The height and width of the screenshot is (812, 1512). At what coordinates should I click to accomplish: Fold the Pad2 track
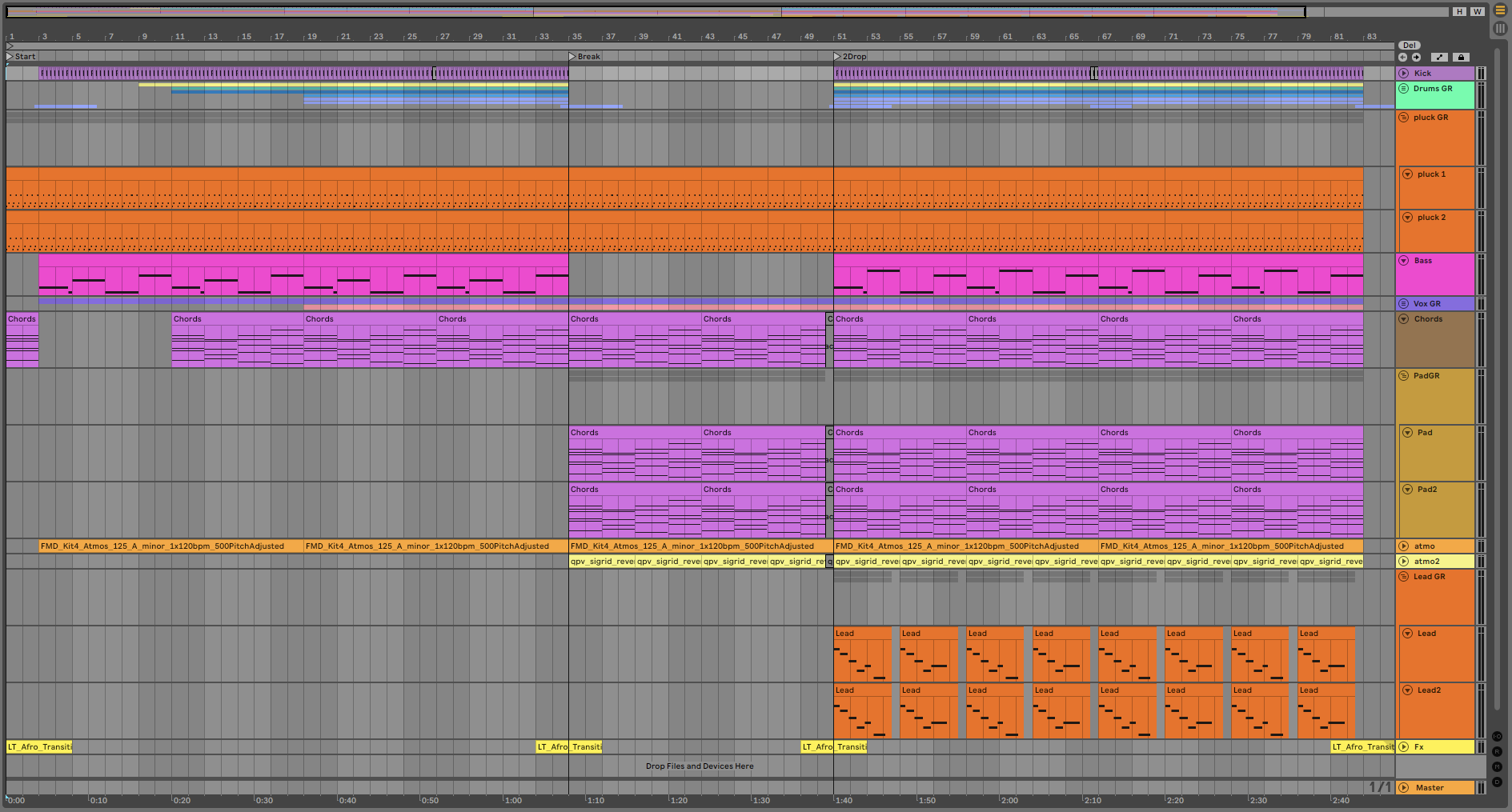[1408, 489]
